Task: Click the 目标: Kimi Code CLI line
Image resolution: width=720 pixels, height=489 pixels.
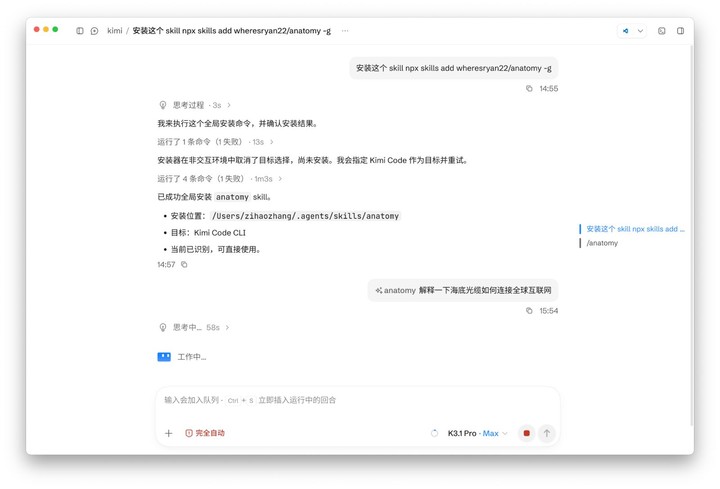Action: [x=208, y=233]
